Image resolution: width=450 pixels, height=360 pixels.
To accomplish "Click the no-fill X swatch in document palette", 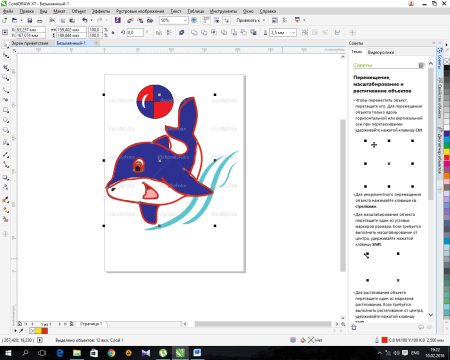I will coord(32,331).
